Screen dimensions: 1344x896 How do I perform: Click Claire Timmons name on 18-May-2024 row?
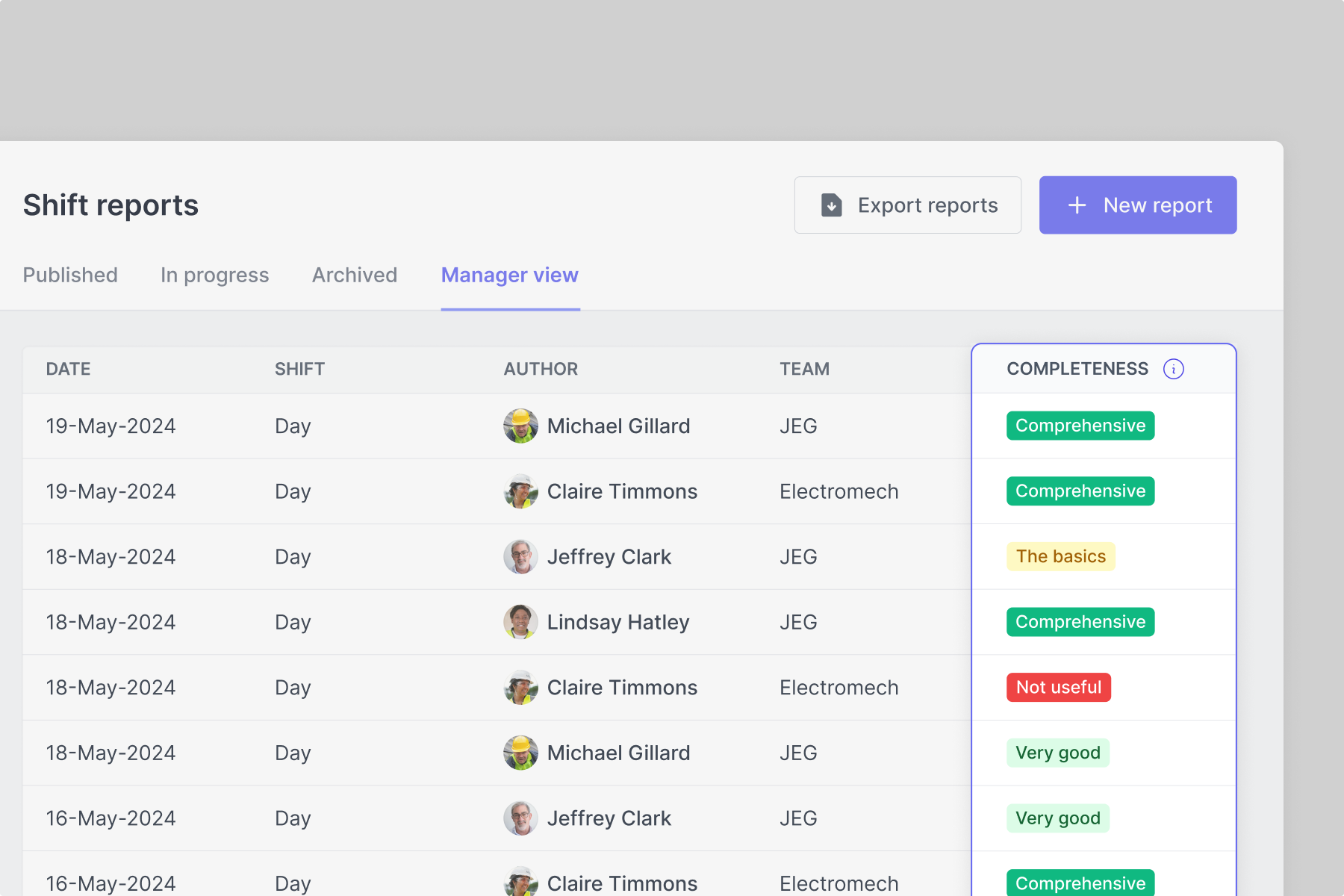(622, 688)
